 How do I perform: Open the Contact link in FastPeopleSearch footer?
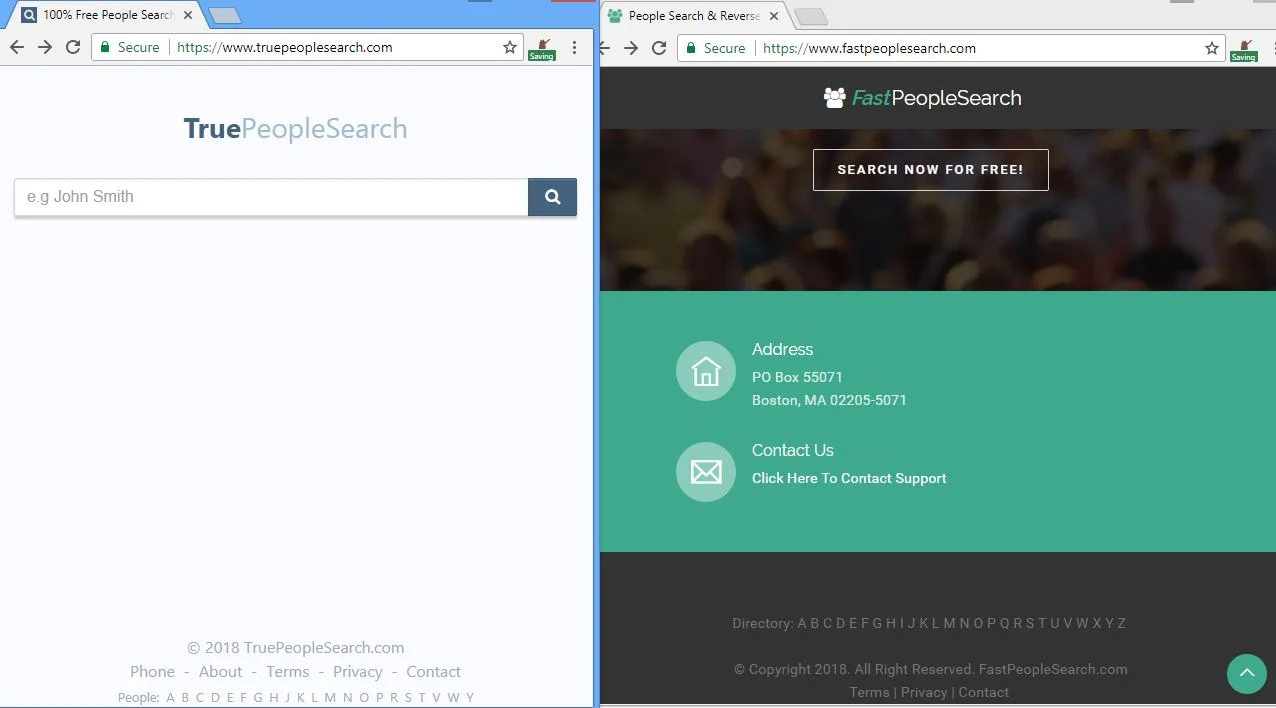click(x=984, y=692)
